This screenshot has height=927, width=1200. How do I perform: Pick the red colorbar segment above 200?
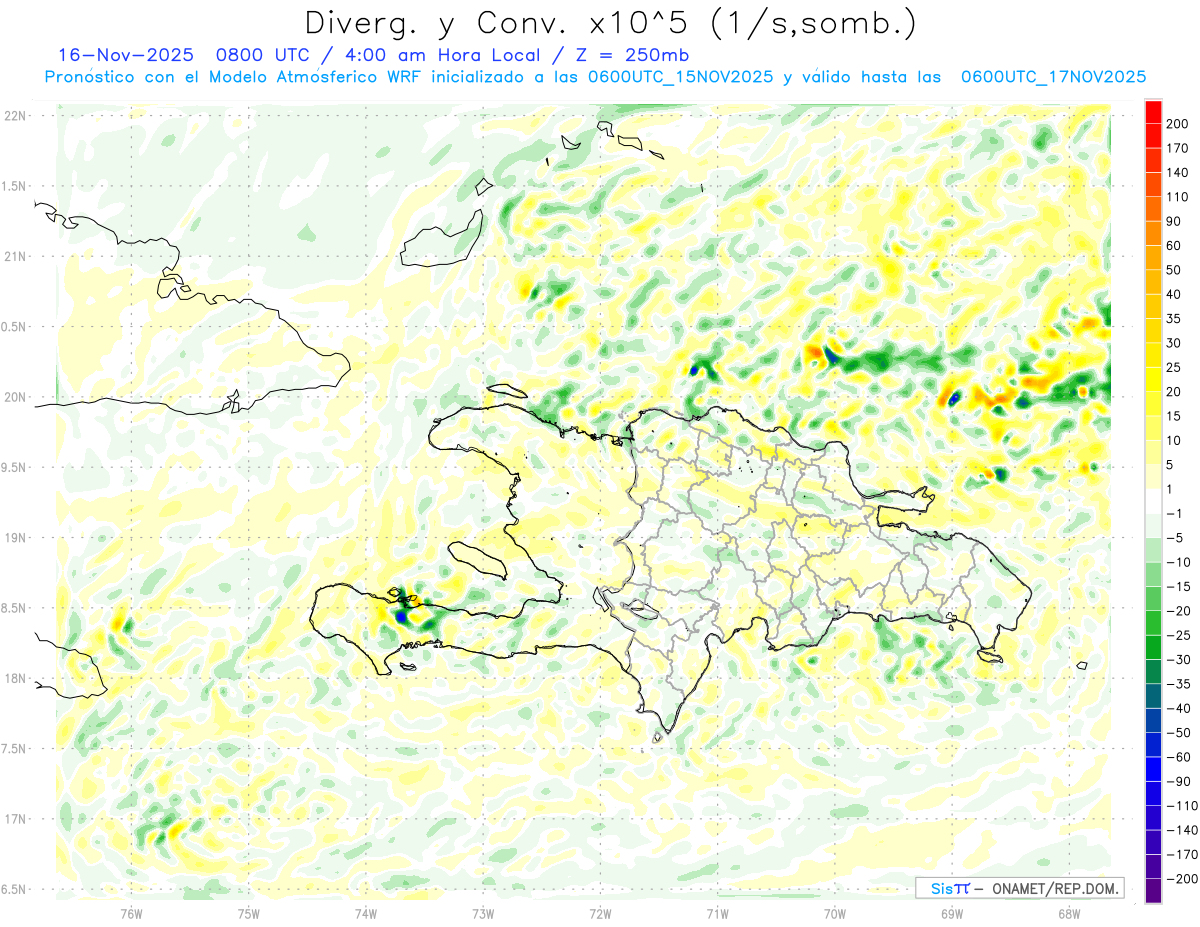pyautogui.click(x=1153, y=110)
